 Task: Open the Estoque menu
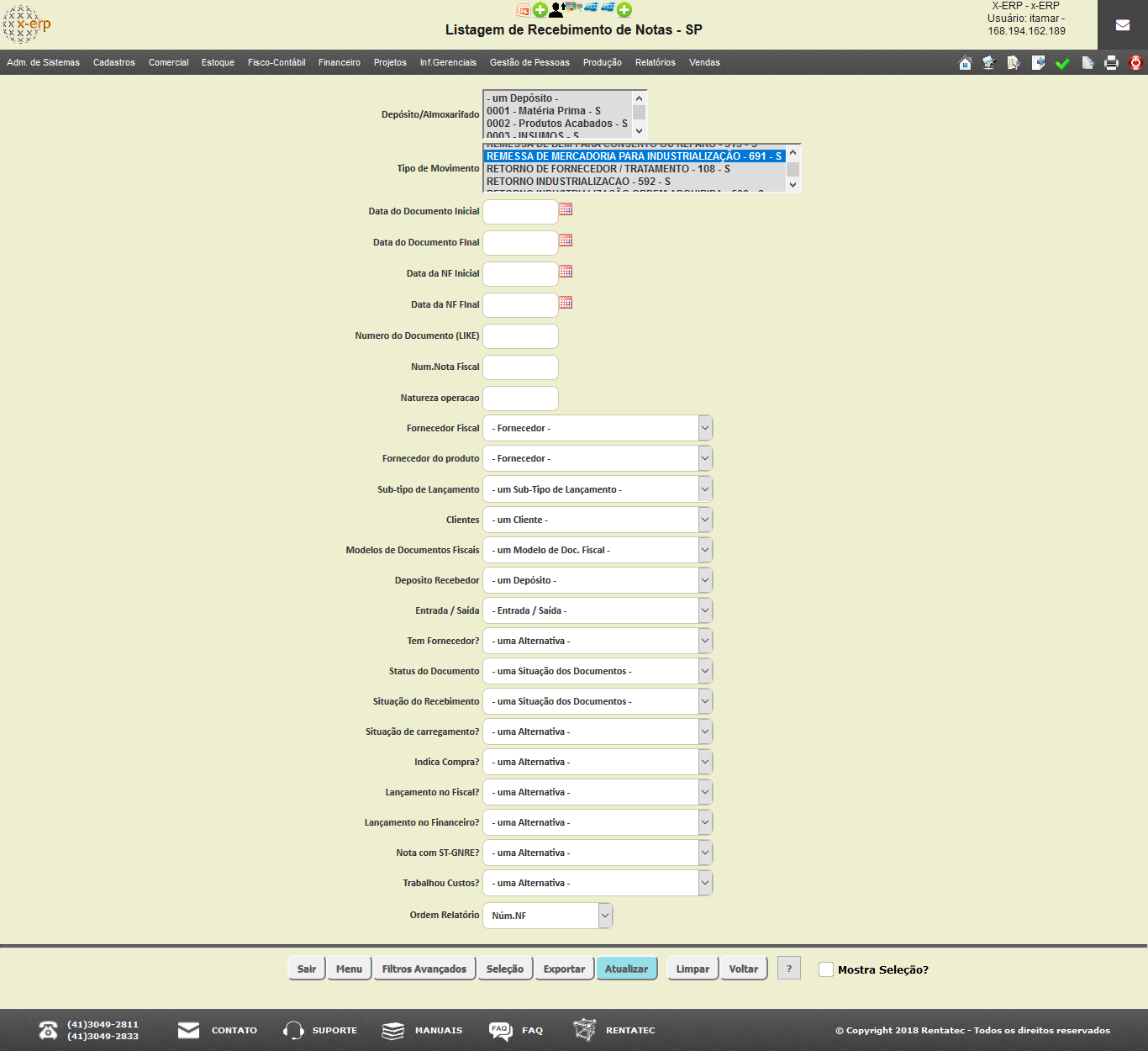(218, 62)
